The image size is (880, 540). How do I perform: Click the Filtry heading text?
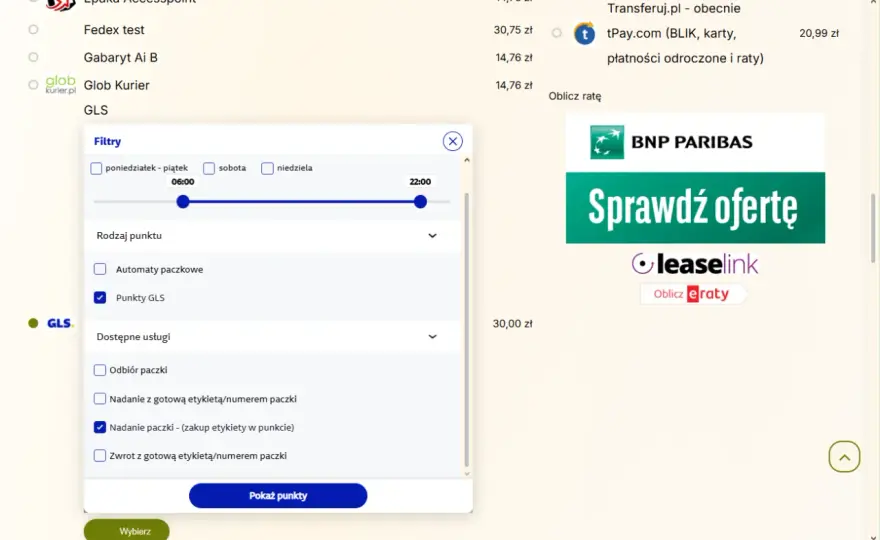[107, 141]
